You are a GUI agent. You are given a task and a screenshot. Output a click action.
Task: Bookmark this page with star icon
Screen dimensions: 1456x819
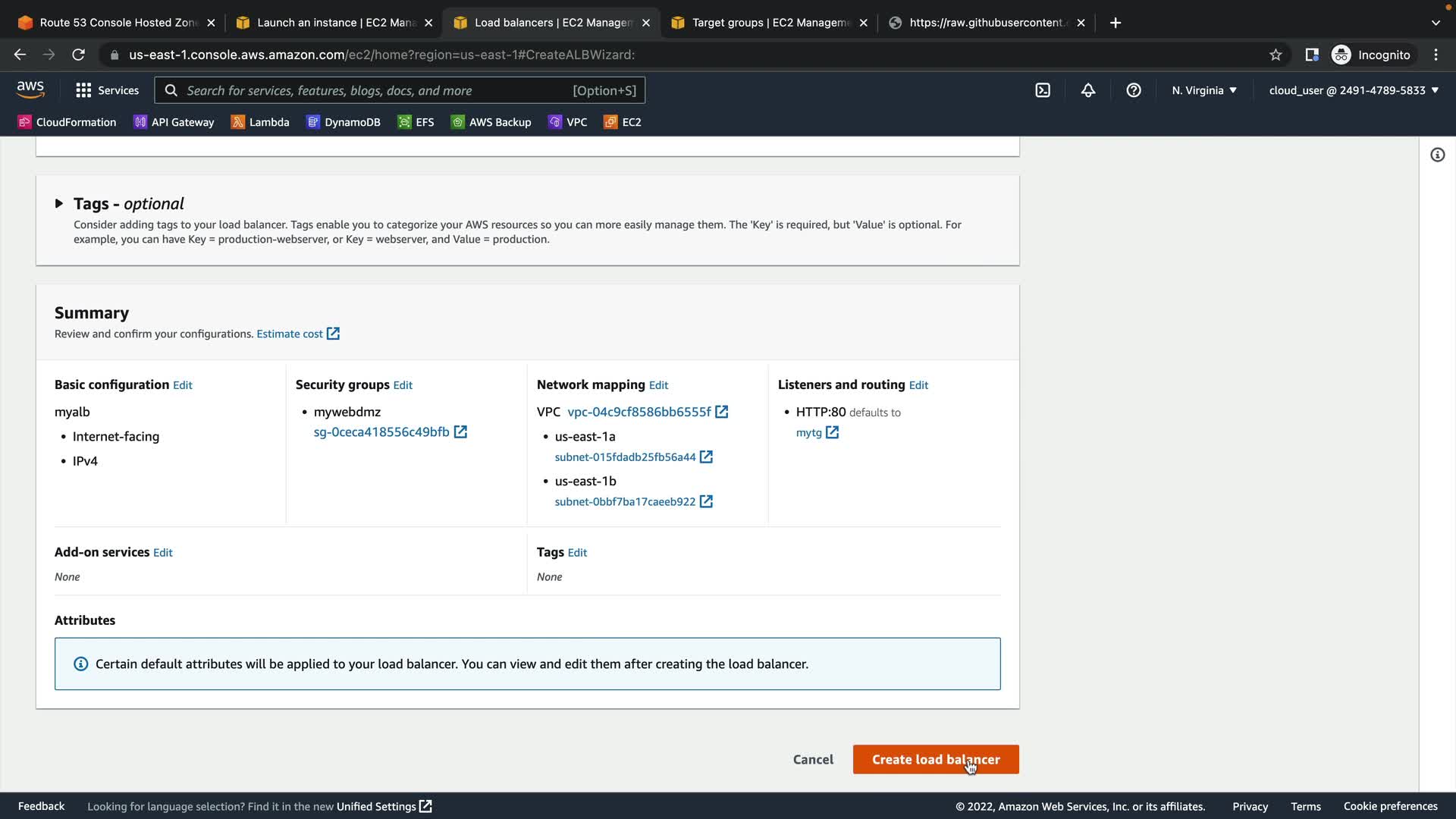tap(1276, 55)
